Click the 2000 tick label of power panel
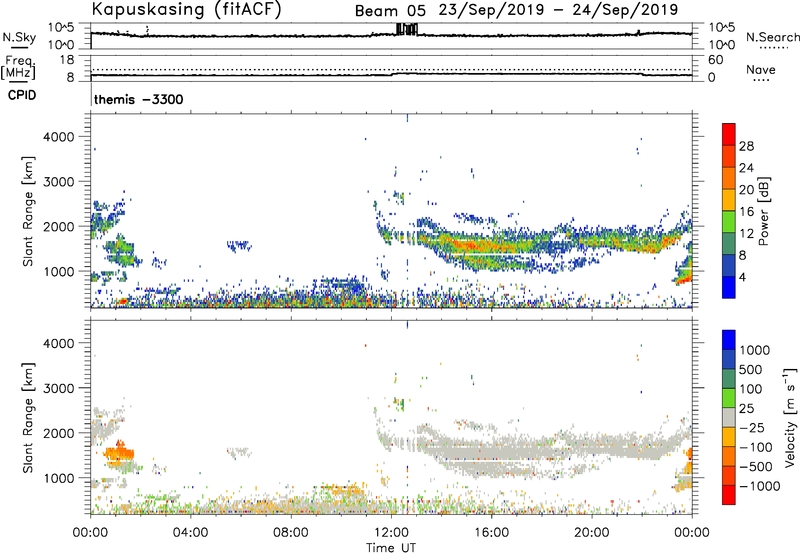This screenshot has height=554, width=800. [58, 226]
